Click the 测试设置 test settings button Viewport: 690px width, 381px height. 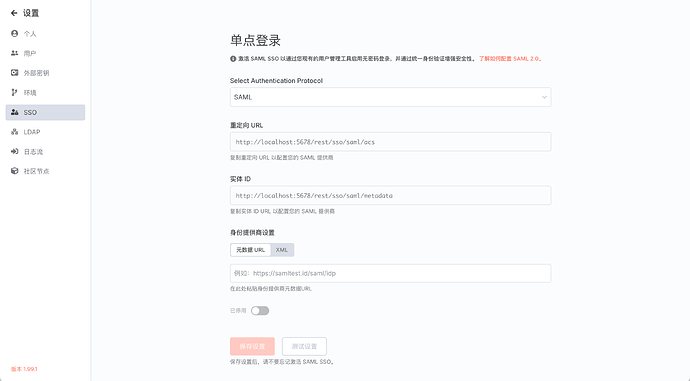(304, 346)
